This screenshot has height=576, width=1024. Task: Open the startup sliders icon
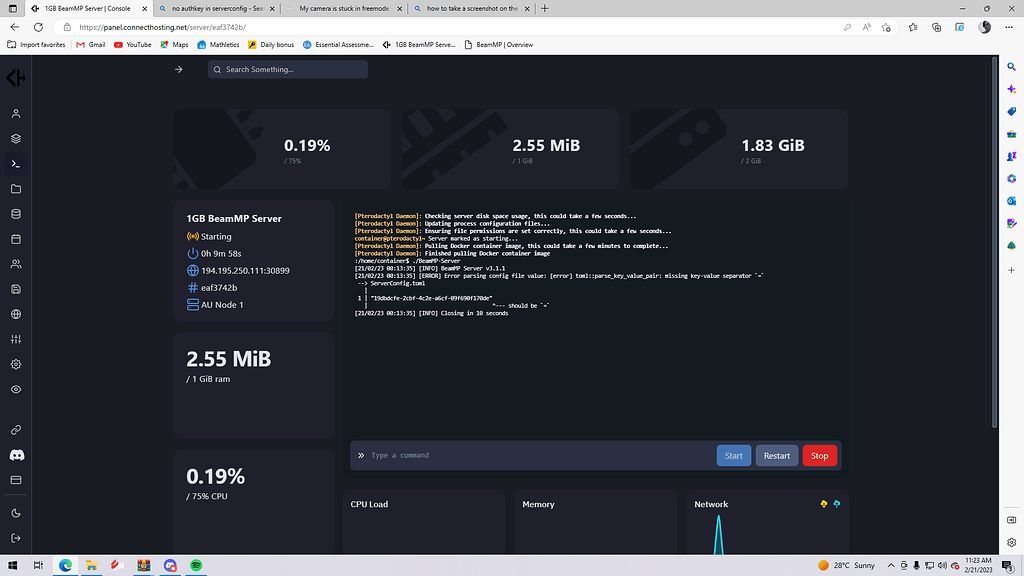coord(16,339)
